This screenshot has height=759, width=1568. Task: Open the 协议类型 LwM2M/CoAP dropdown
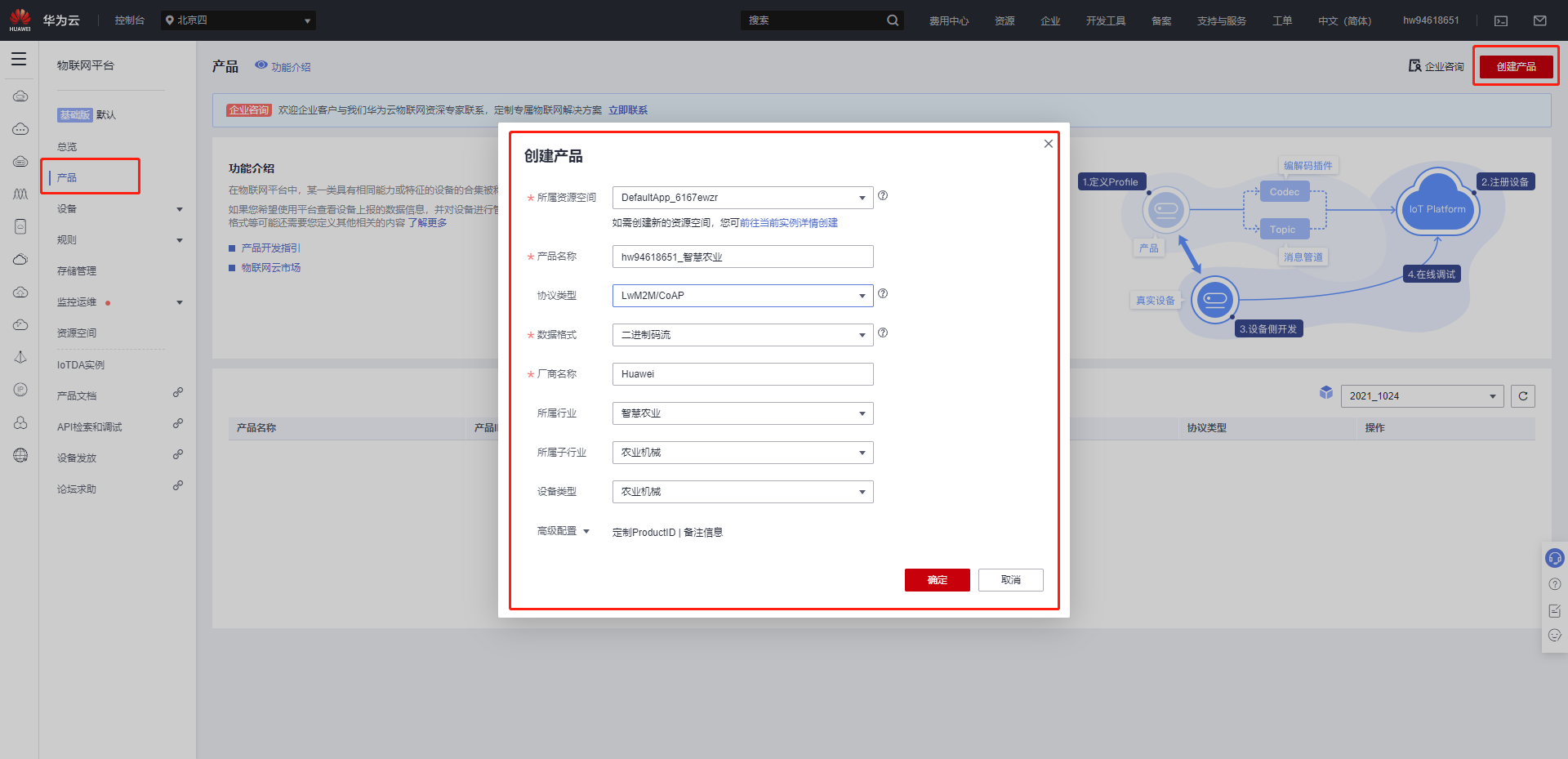(x=743, y=296)
